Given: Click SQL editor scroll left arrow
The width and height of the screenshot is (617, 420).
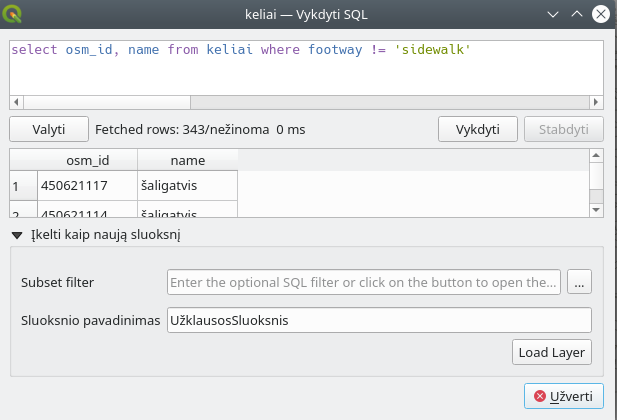Looking at the screenshot, I should 16,102.
